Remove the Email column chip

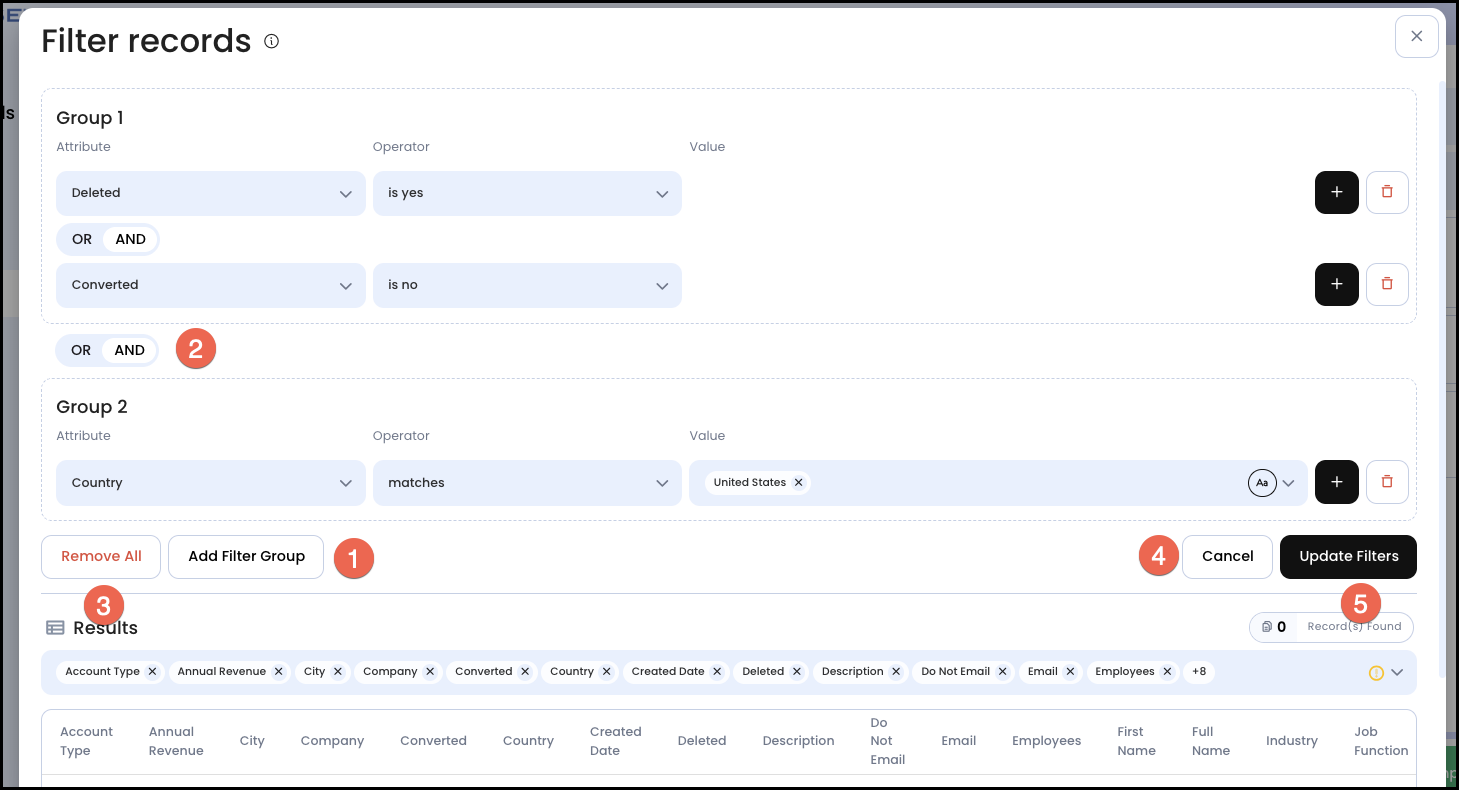pyautogui.click(x=1070, y=672)
